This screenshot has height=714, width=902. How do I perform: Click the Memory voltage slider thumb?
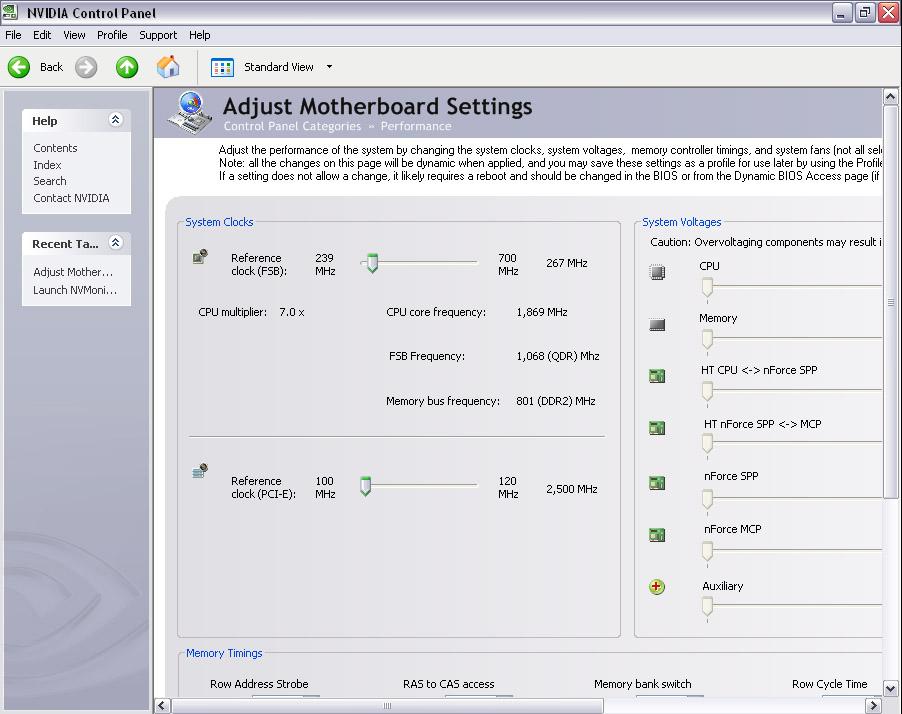(708, 339)
